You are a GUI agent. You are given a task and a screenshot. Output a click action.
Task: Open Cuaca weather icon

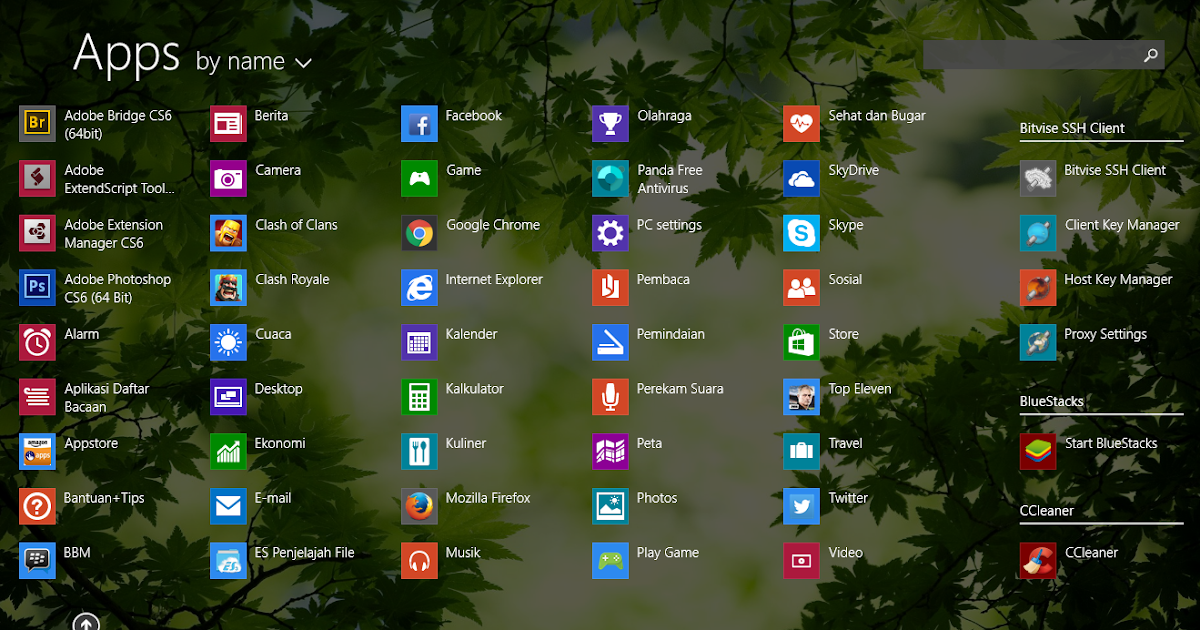coord(228,342)
